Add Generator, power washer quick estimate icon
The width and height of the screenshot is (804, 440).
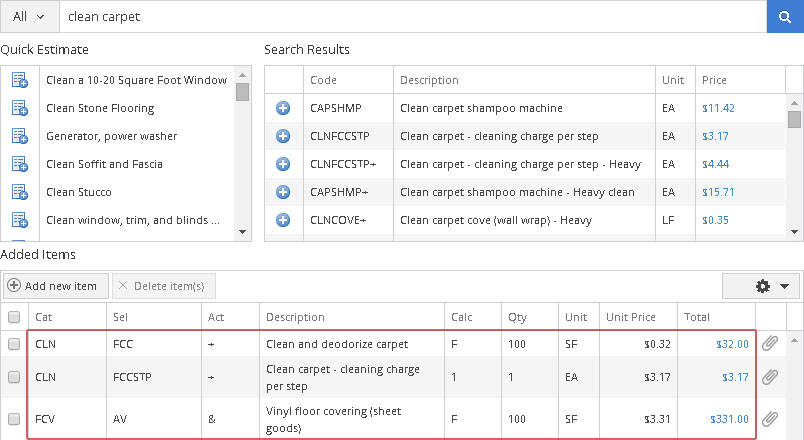click(19, 136)
